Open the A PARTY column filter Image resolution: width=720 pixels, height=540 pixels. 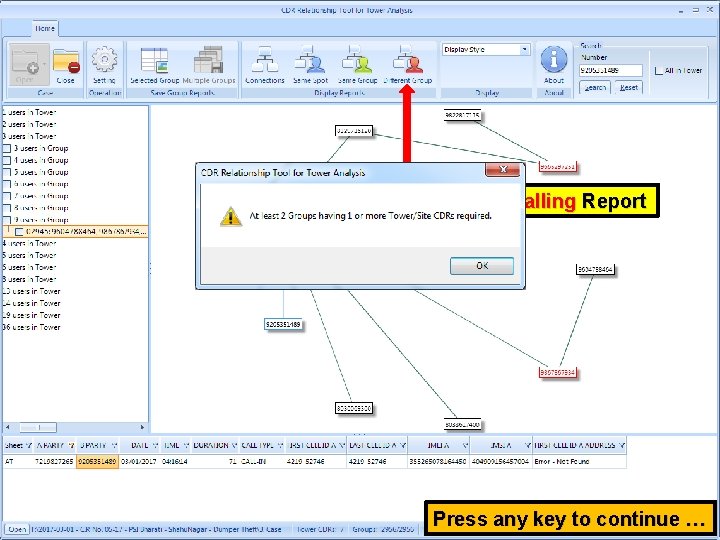[71, 445]
